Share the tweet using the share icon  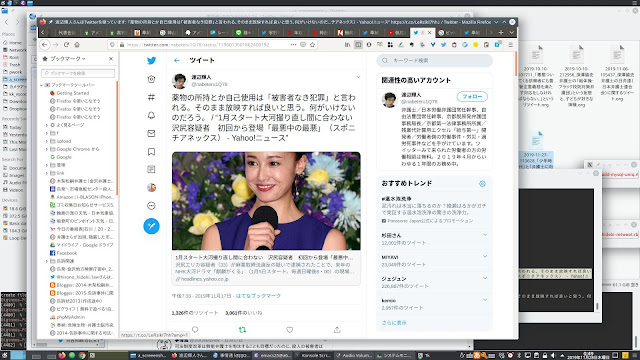coord(337,329)
